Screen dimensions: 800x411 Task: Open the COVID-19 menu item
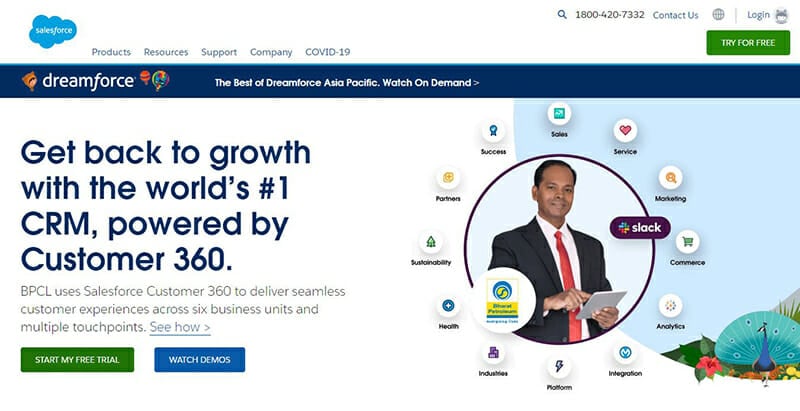pos(328,52)
